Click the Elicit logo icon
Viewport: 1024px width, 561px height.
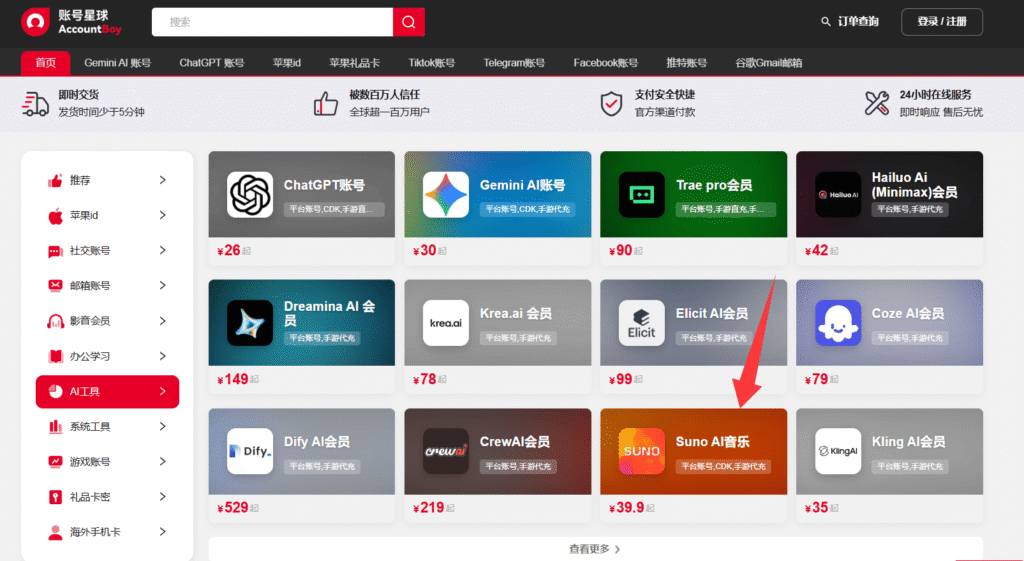coord(642,323)
